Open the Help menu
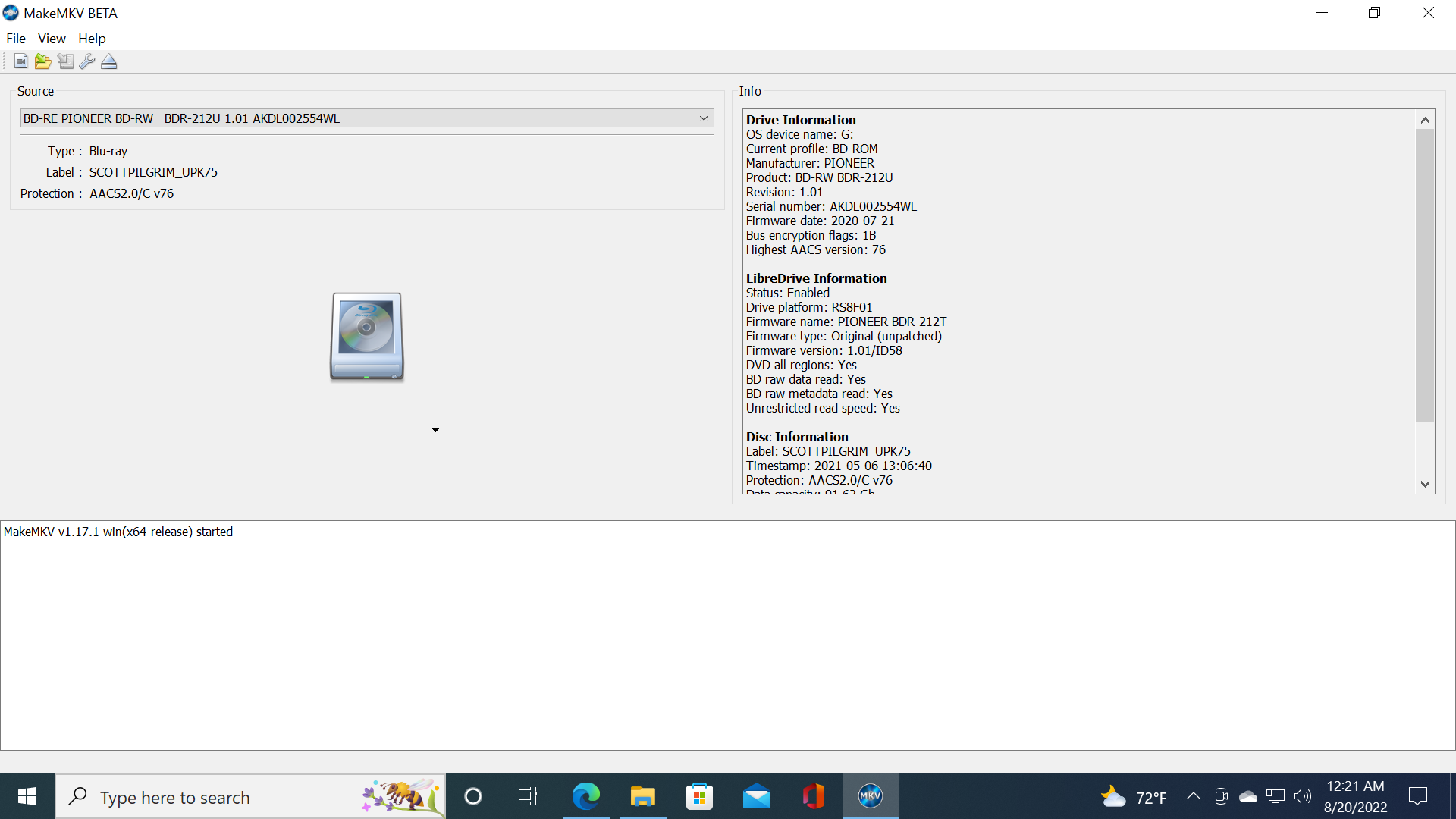 pyautogui.click(x=92, y=39)
